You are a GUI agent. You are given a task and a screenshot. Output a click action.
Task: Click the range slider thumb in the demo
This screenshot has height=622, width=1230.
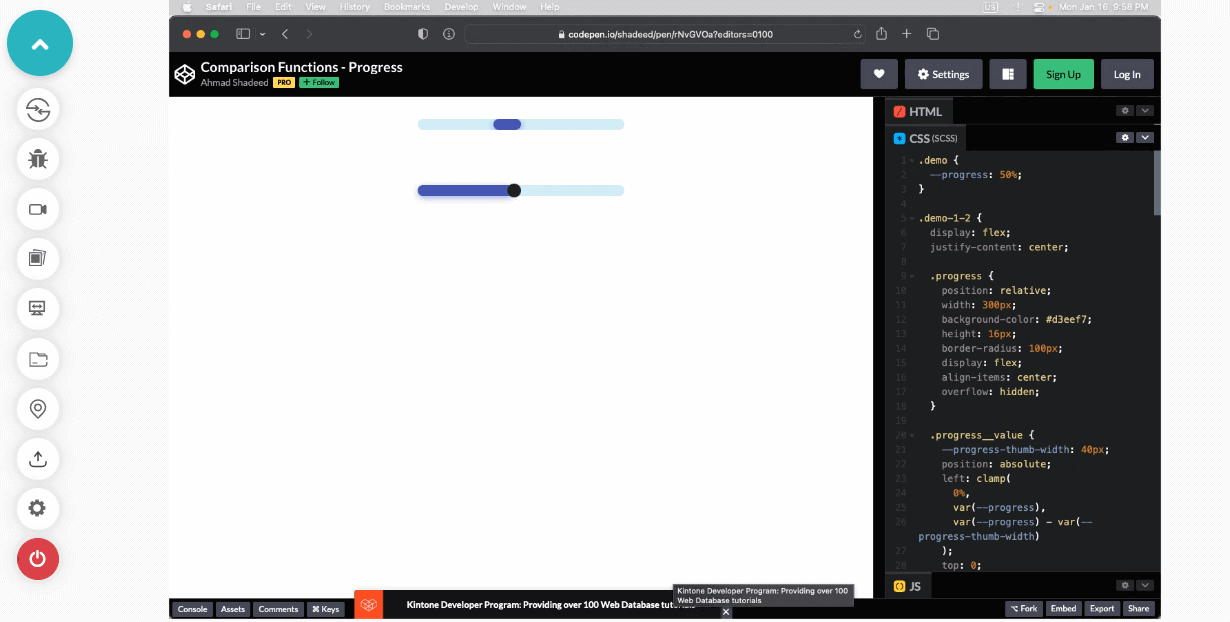tap(514, 190)
